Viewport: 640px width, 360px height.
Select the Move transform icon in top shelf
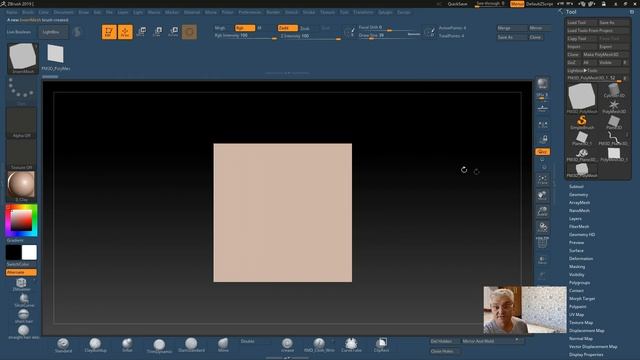click(142, 32)
